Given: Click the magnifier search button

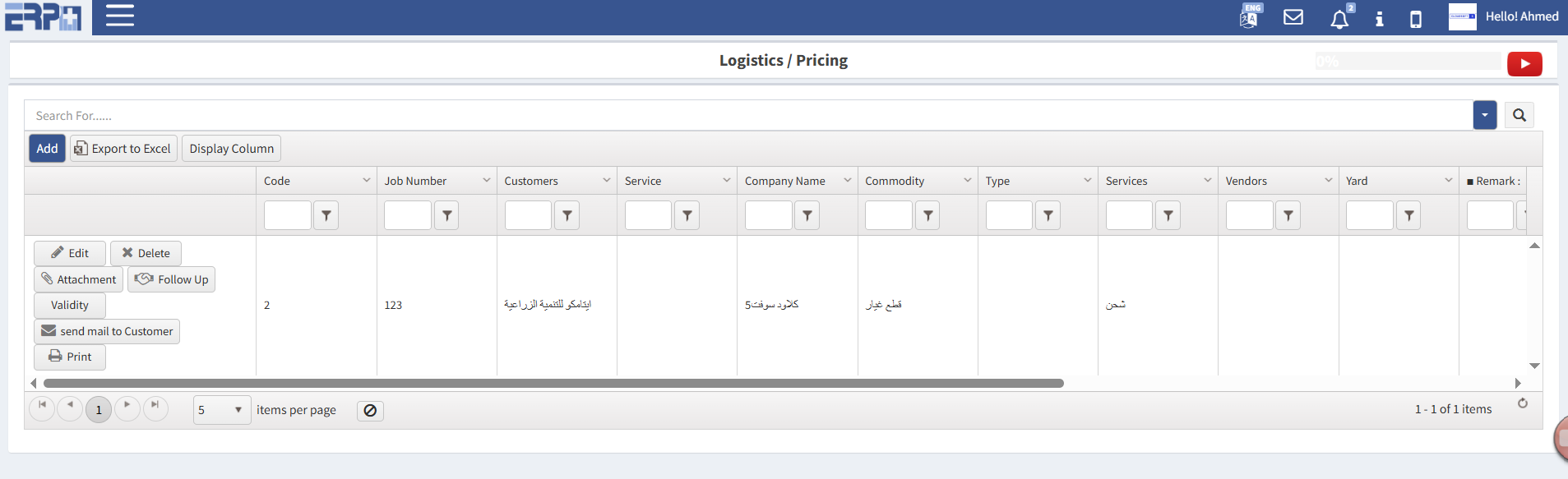Looking at the screenshot, I should tap(1519, 115).
